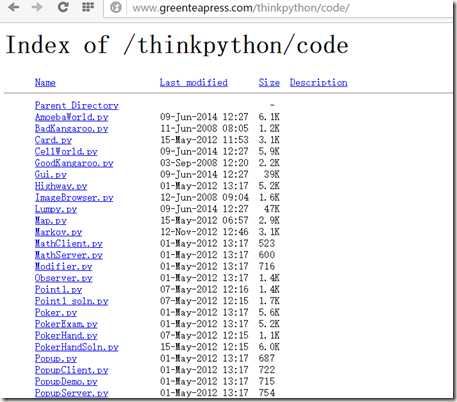This screenshot has width=457, height=402.
Task: Open PokerHandSoln.py file
Action: coord(77,347)
